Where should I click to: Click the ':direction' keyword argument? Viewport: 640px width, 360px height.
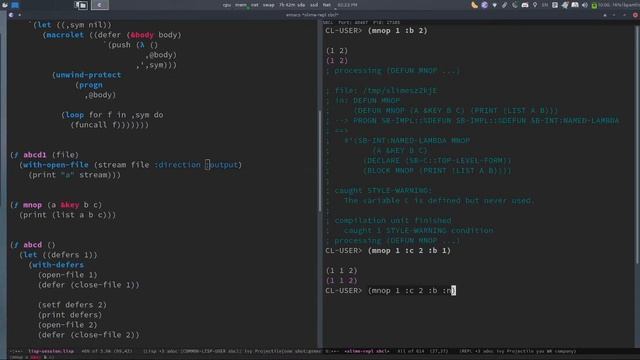coord(178,165)
